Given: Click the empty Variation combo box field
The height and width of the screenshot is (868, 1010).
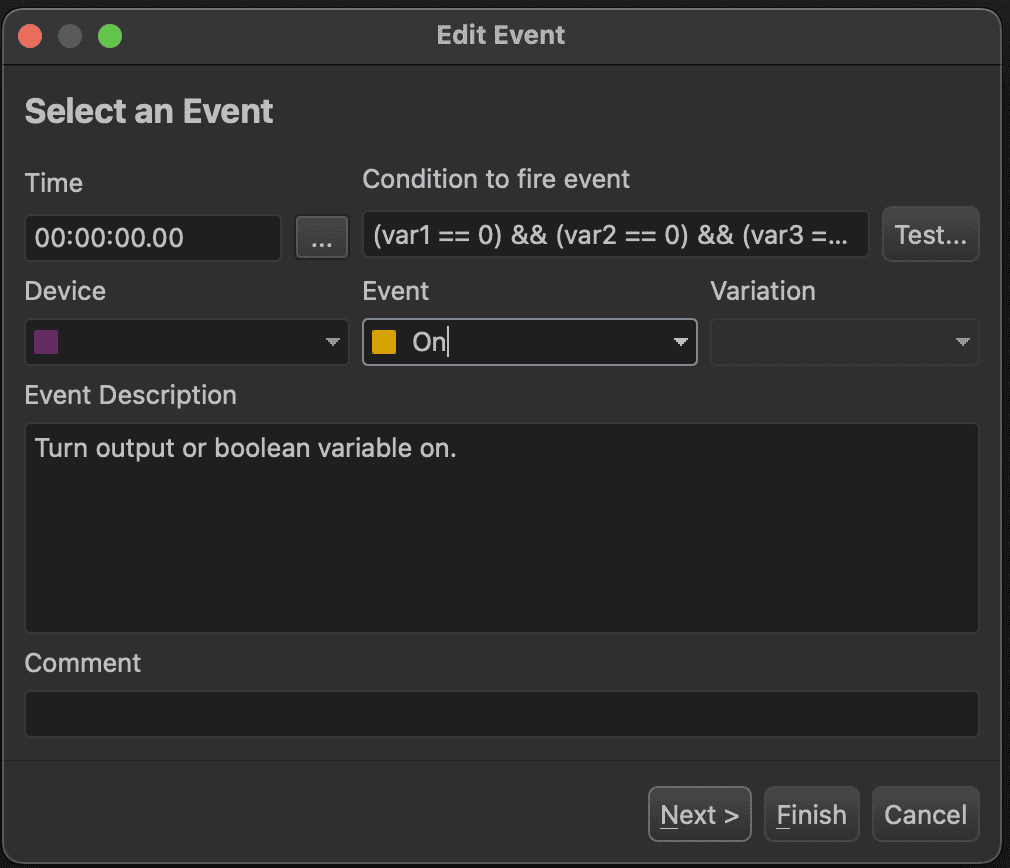Looking at the screenshot, I should pos(830,343).
